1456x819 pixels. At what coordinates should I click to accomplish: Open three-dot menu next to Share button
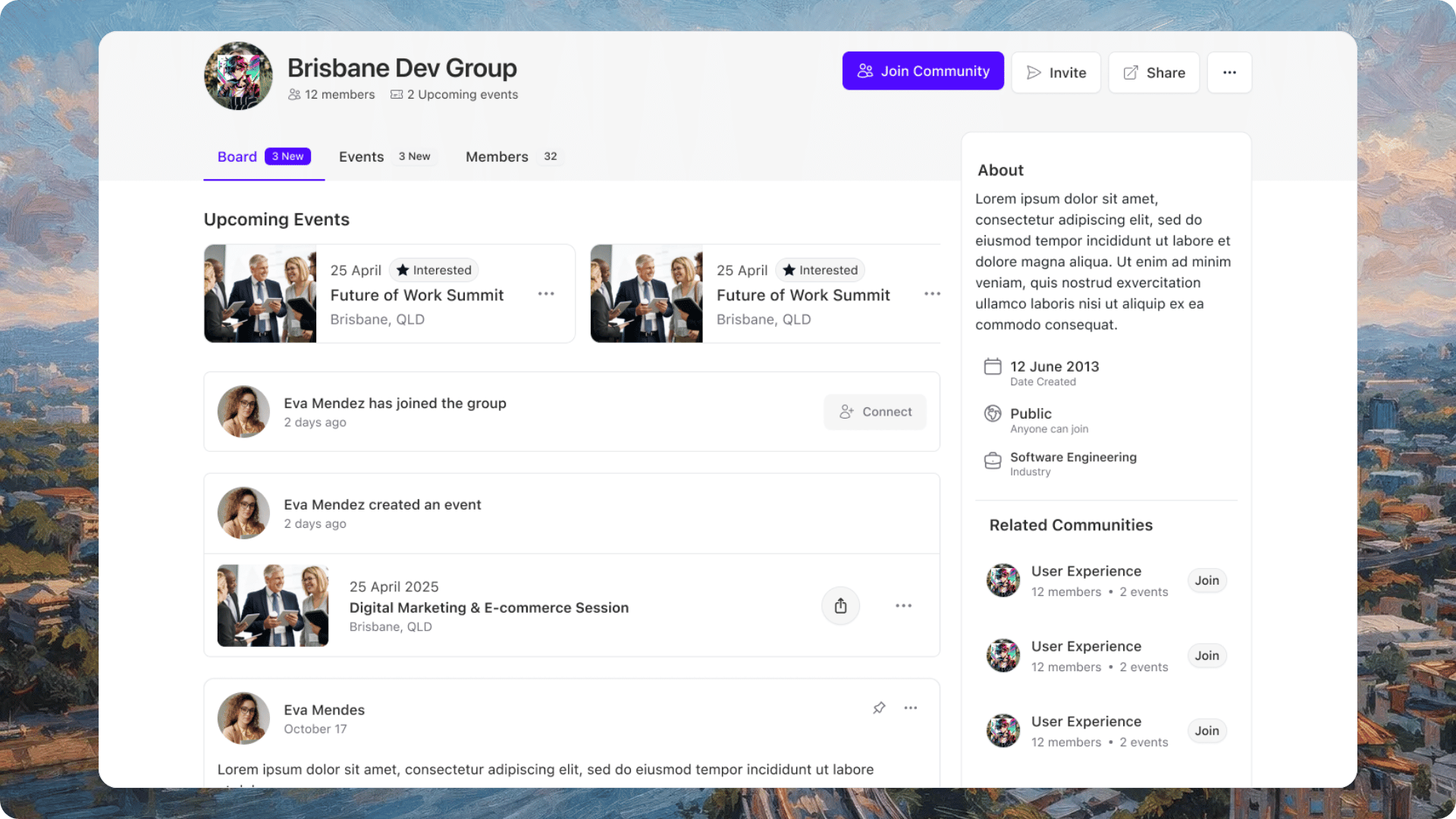click(1229, 73)
